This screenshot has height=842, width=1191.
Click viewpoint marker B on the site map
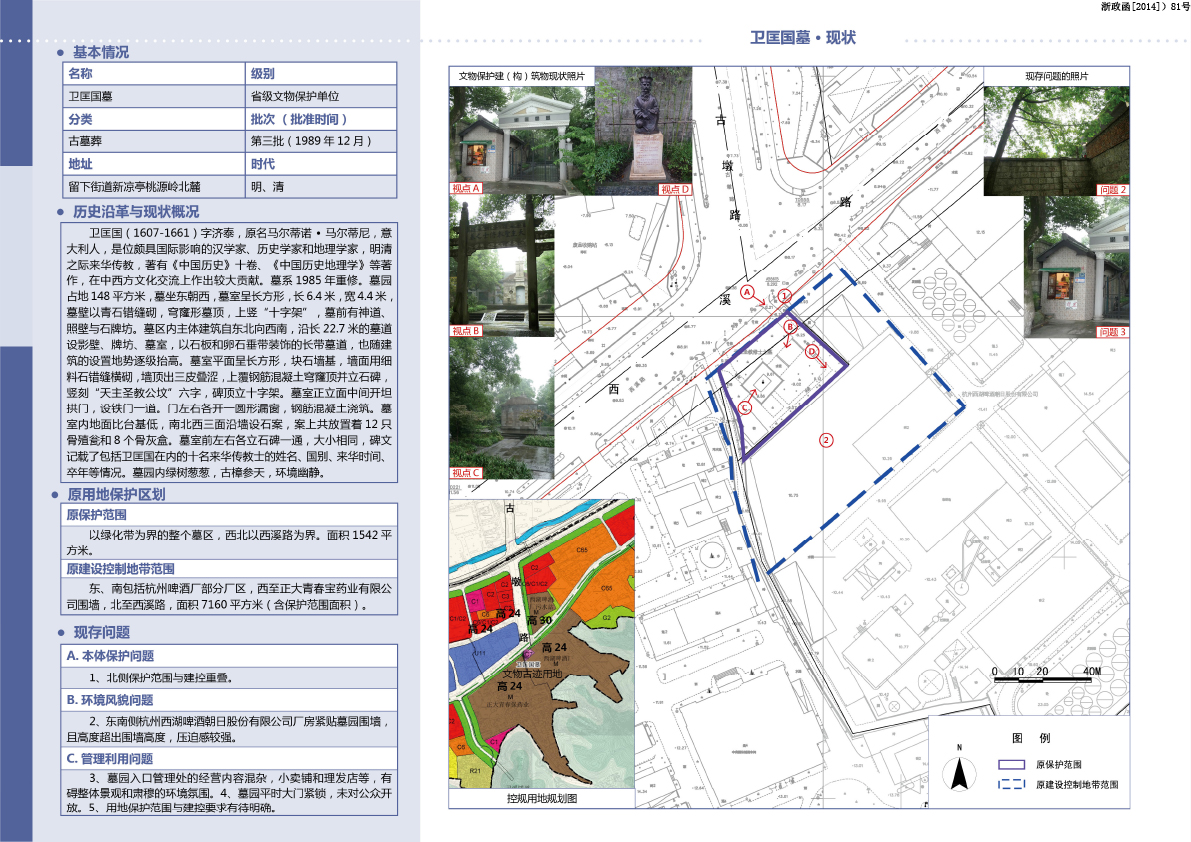click(x=789, y=327)
